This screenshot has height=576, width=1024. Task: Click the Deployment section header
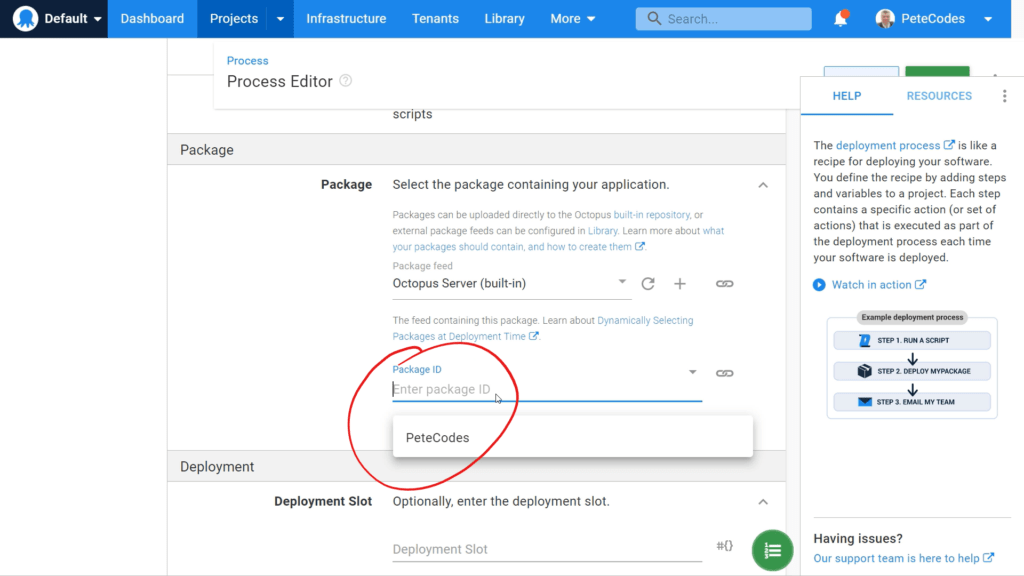pyautogui.click(x=477, y=466)
